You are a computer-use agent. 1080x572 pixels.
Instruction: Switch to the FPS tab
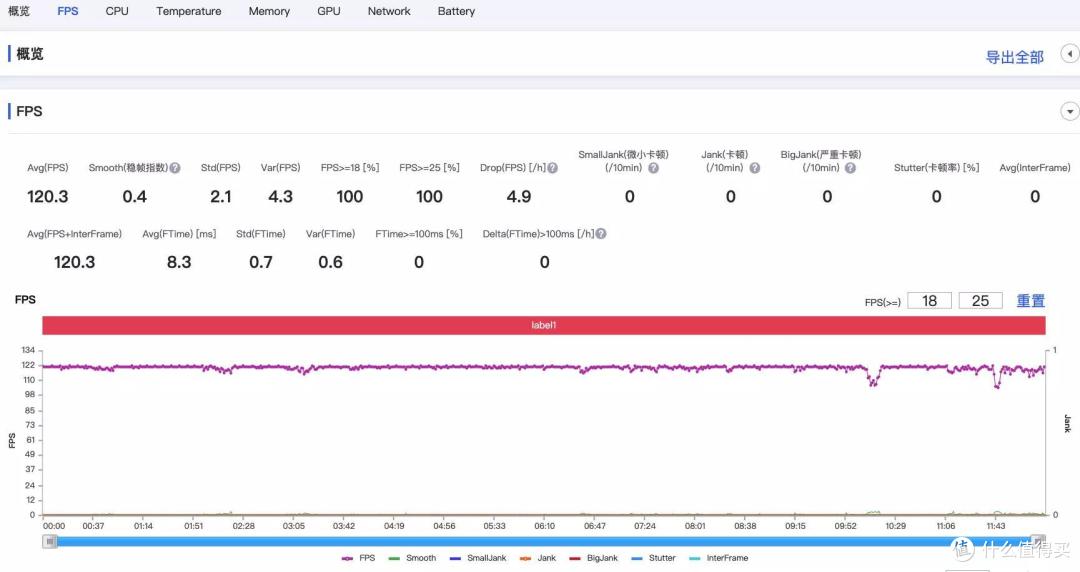point(68,11)
